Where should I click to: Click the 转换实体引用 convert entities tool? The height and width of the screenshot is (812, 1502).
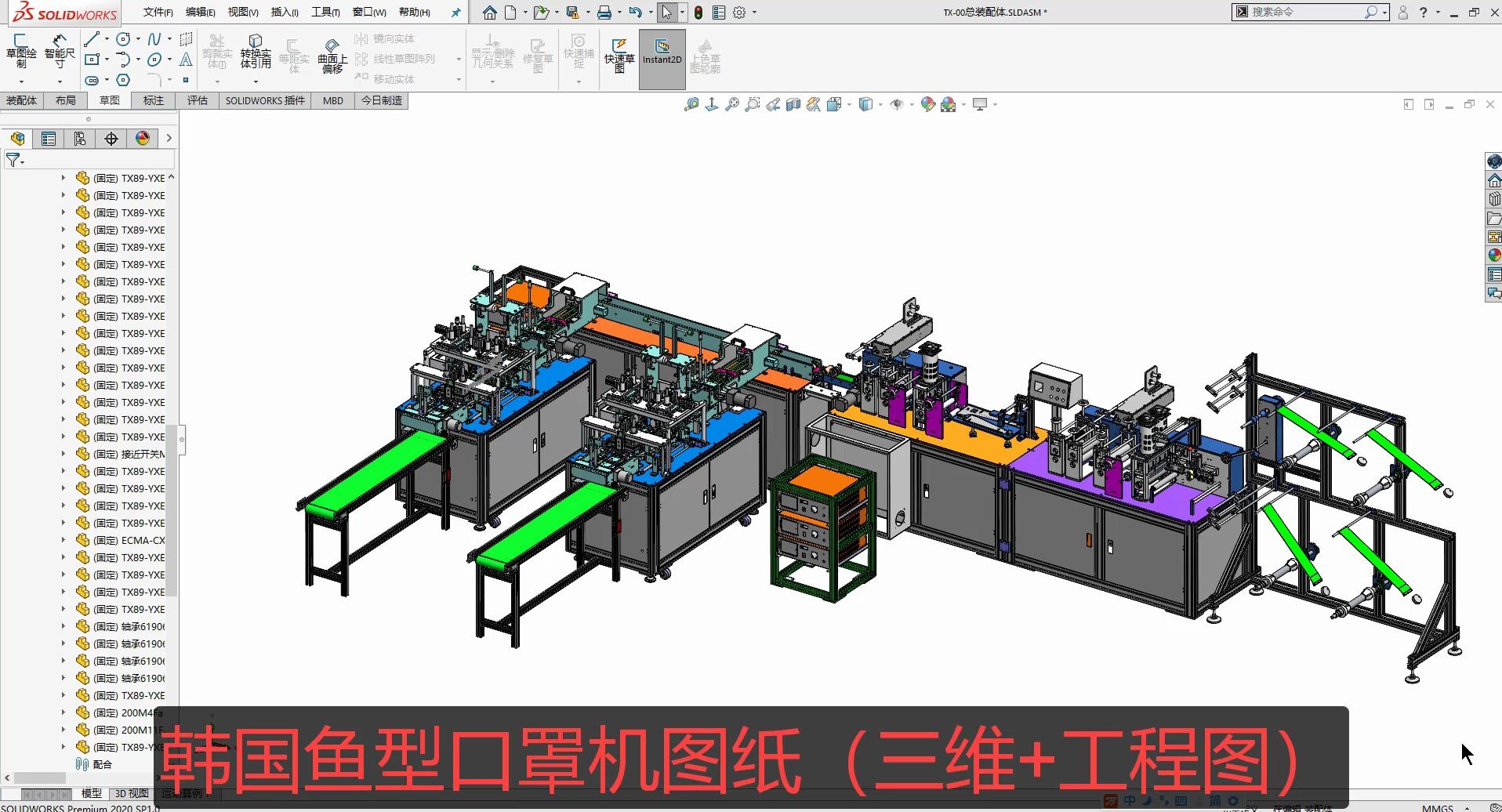(256, 52)
